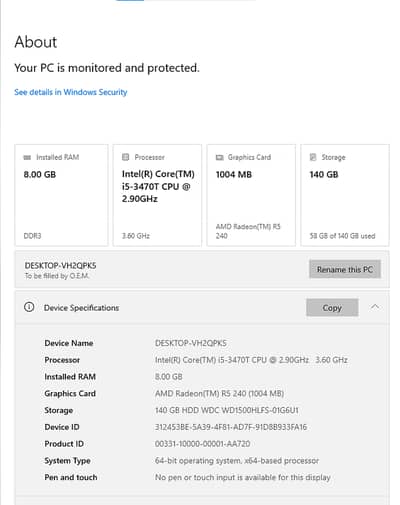Open See details in Windows Security link
The height and width of the screenshot is (505, 400).
click(71, 92)
